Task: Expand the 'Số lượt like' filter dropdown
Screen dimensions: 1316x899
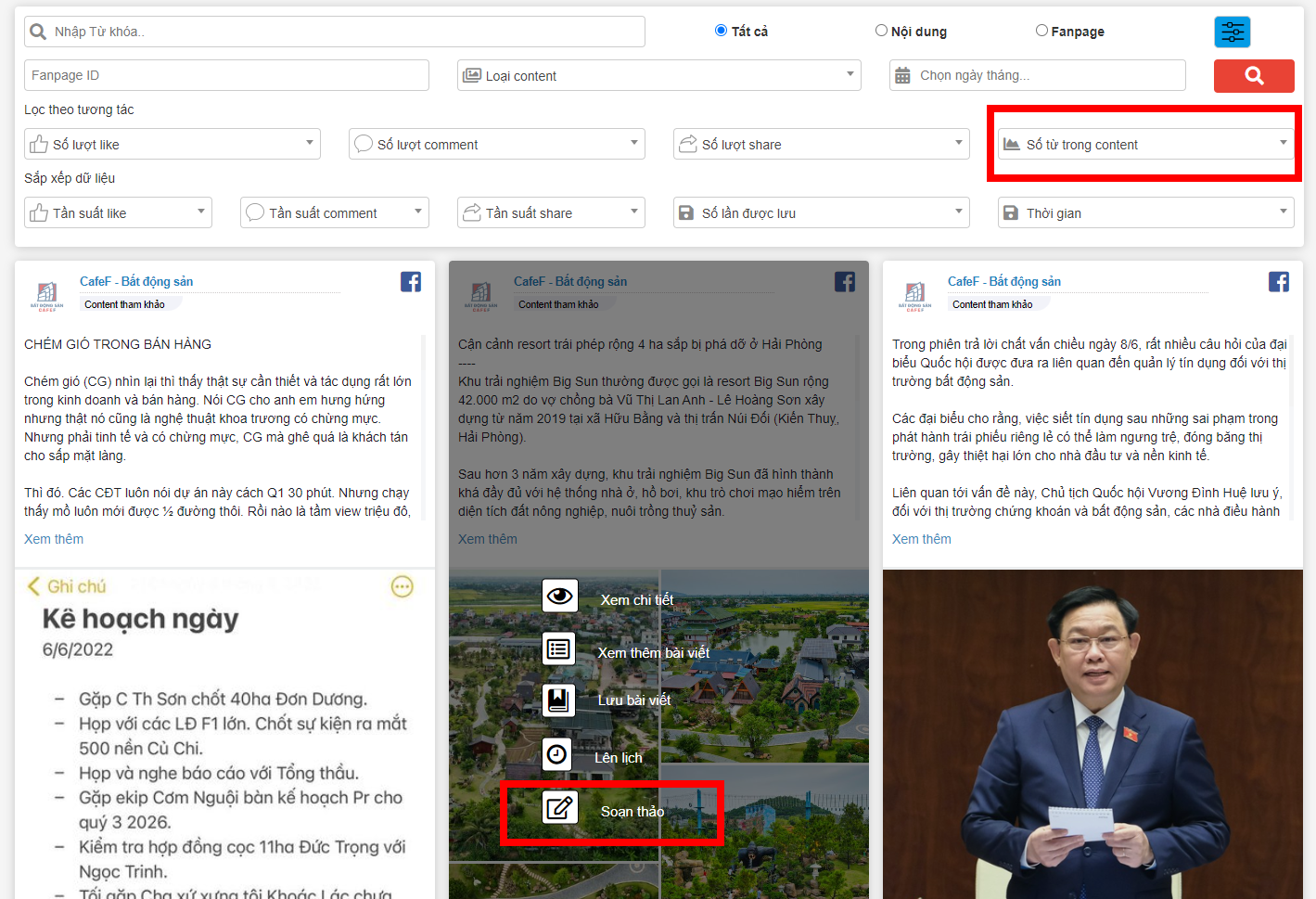Action: point(172,144)
